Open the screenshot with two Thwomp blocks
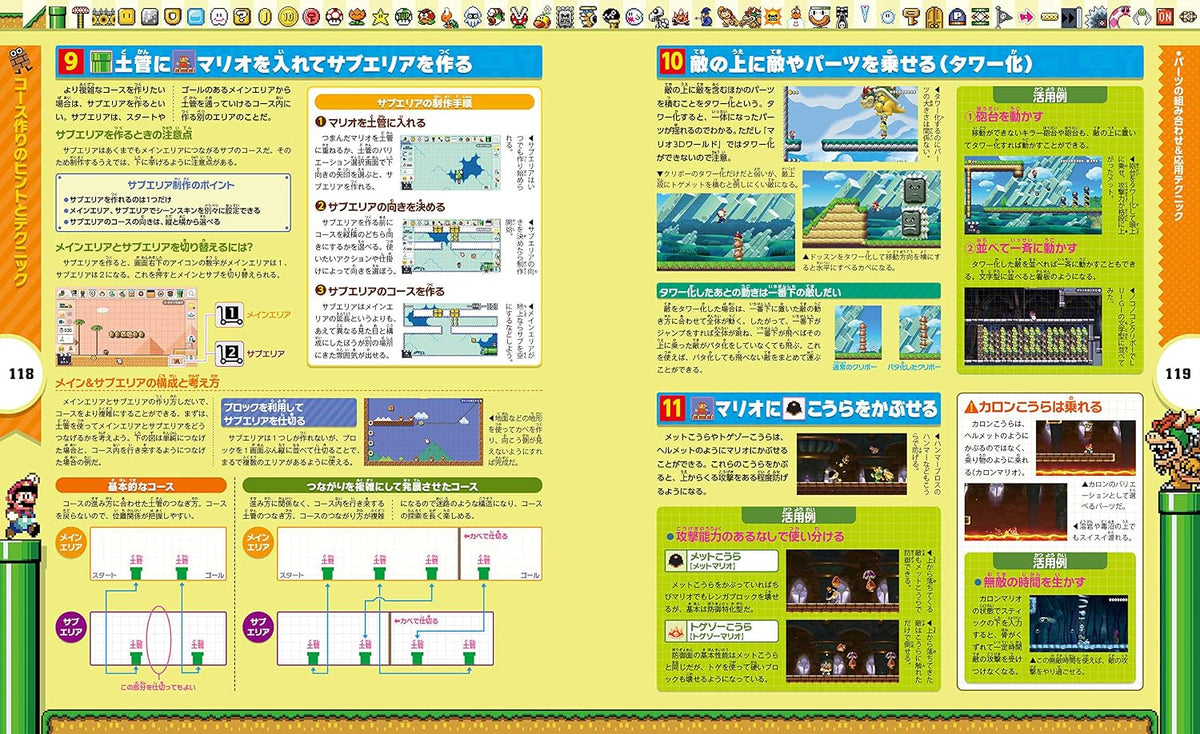Viewport: 1200px width, 734px height. pos(872,210)
